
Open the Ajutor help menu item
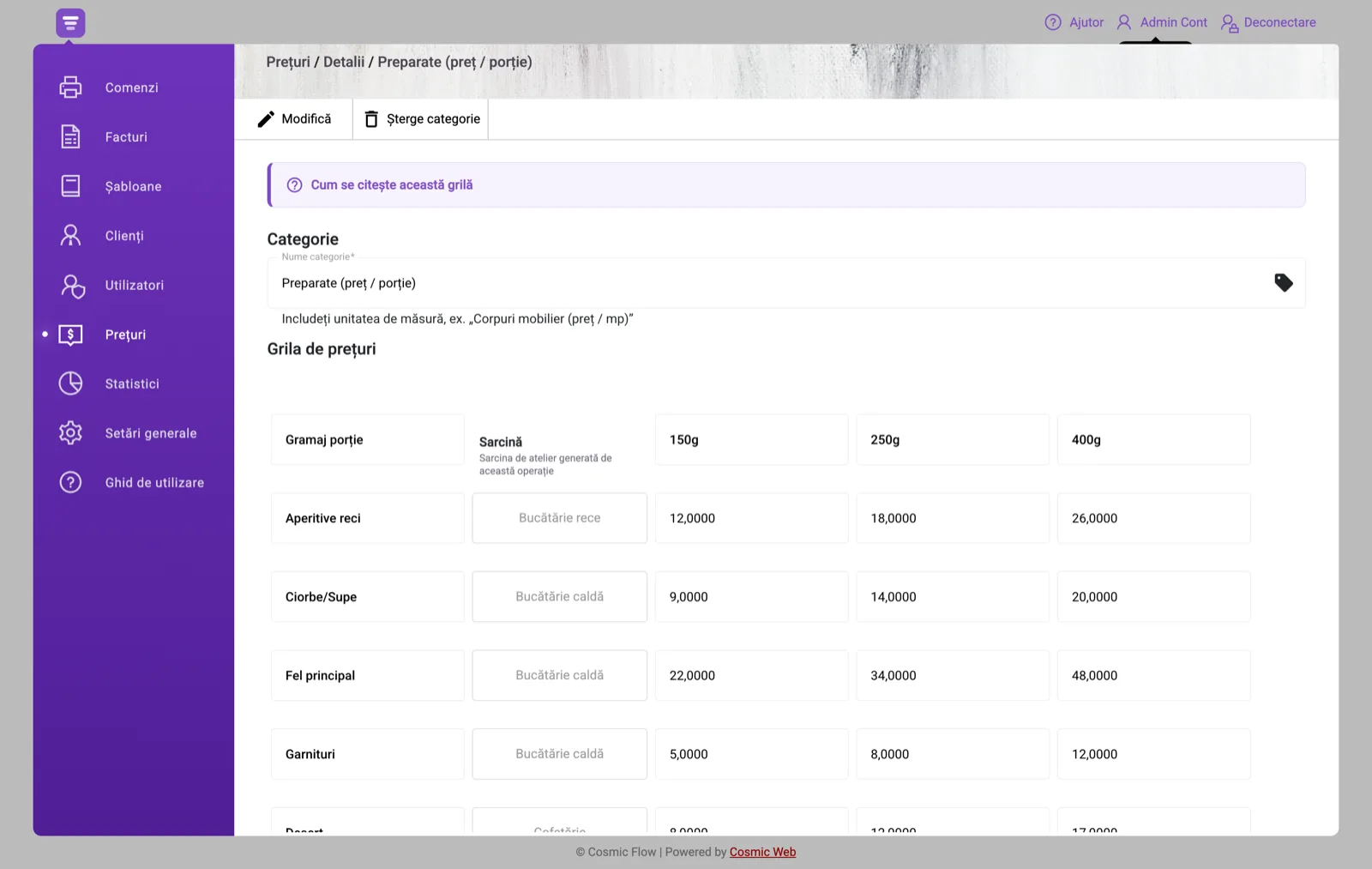coord(1074,22)
